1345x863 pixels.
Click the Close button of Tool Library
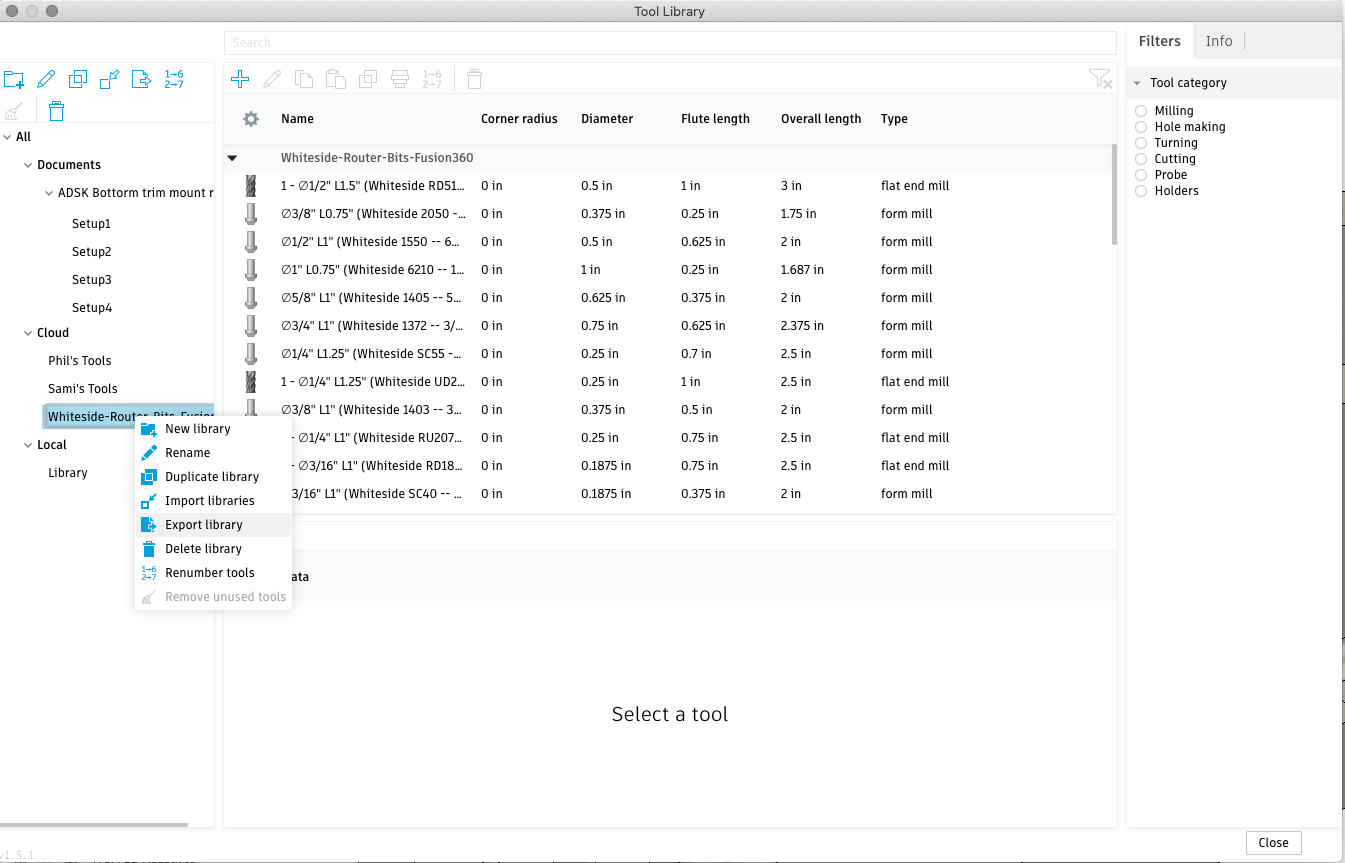click(1273, 843)
